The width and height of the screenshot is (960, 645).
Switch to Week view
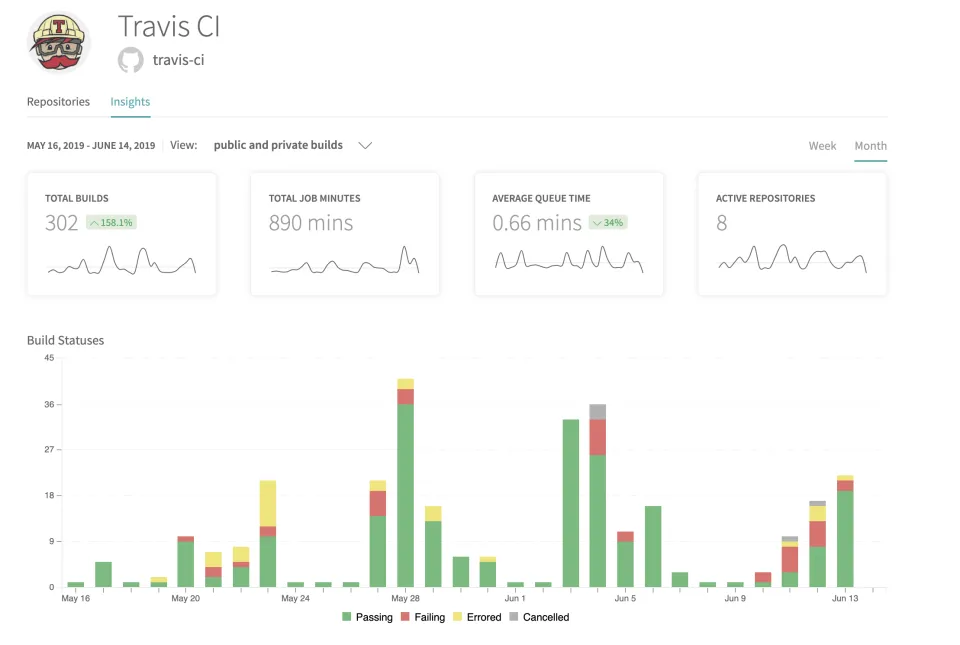[822, 146]
